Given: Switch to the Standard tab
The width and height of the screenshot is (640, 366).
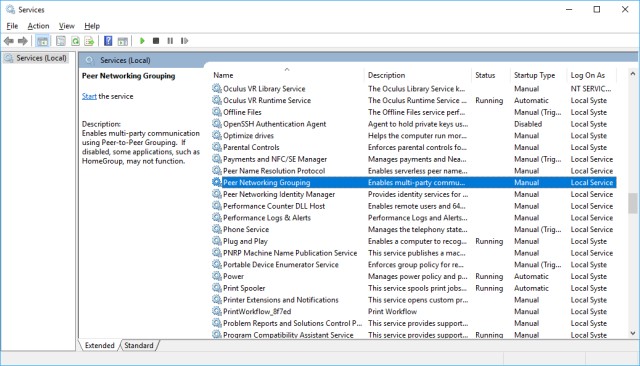Looking at the screenshot, I should point(139,345).
